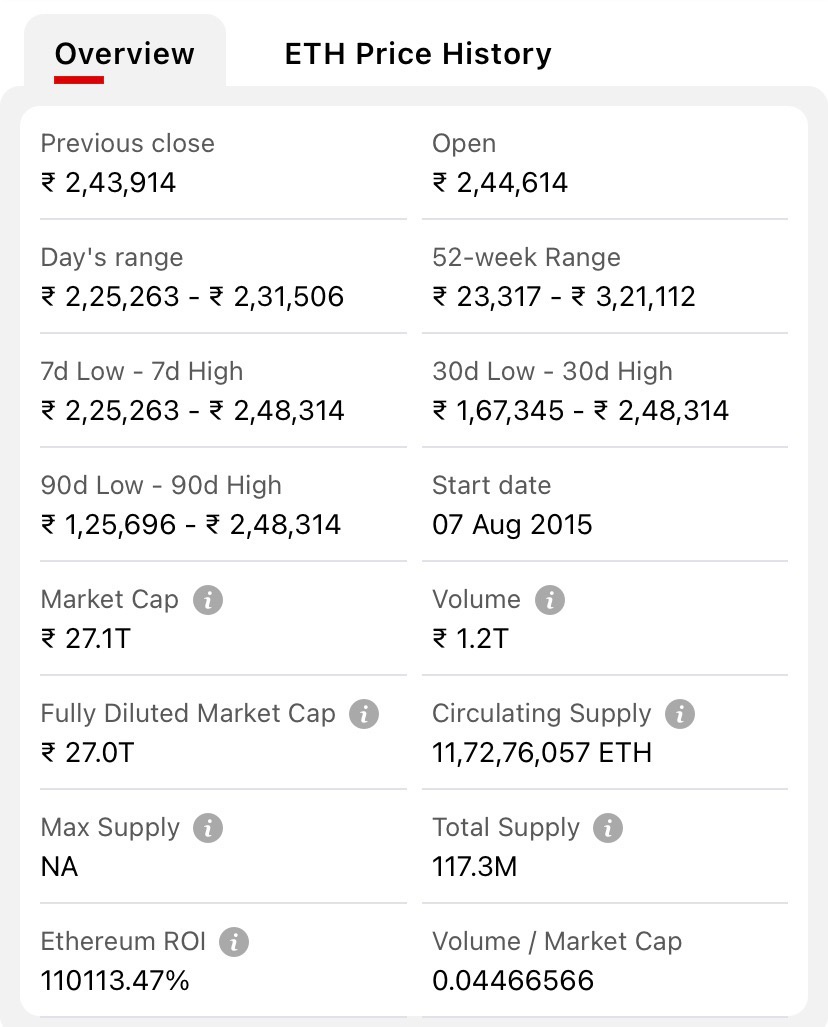828x1027 pixels.
Task: Tap the Circulating Supply ETH amount
Action: tap(541, 753)
